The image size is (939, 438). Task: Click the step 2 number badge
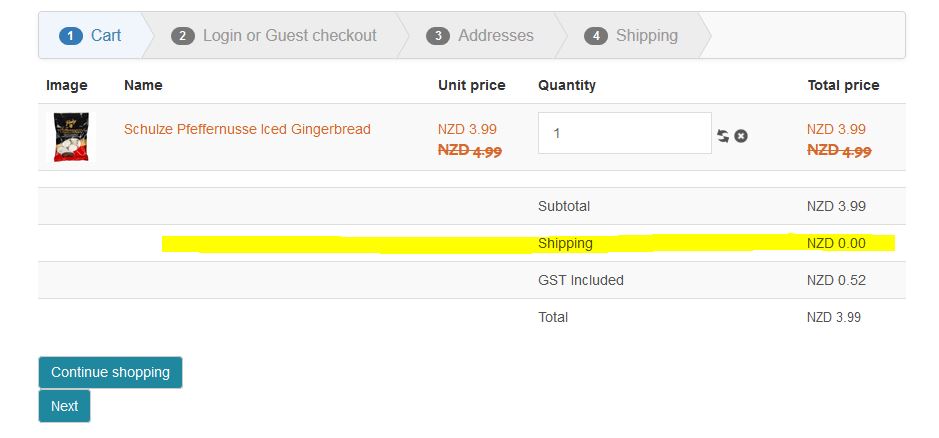coord(182,36)
